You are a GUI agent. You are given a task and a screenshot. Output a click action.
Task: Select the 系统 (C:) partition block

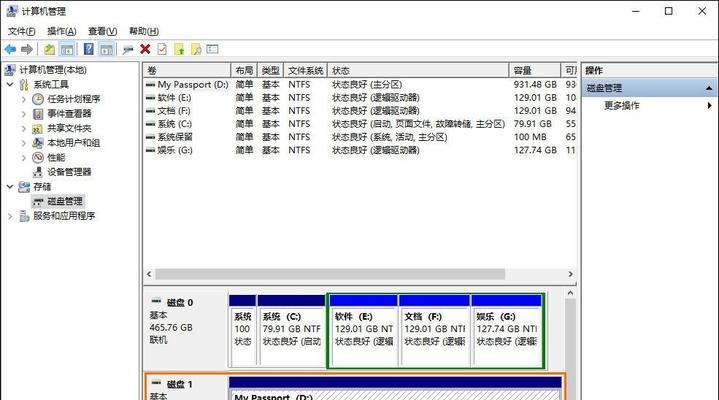coord(292,332)
